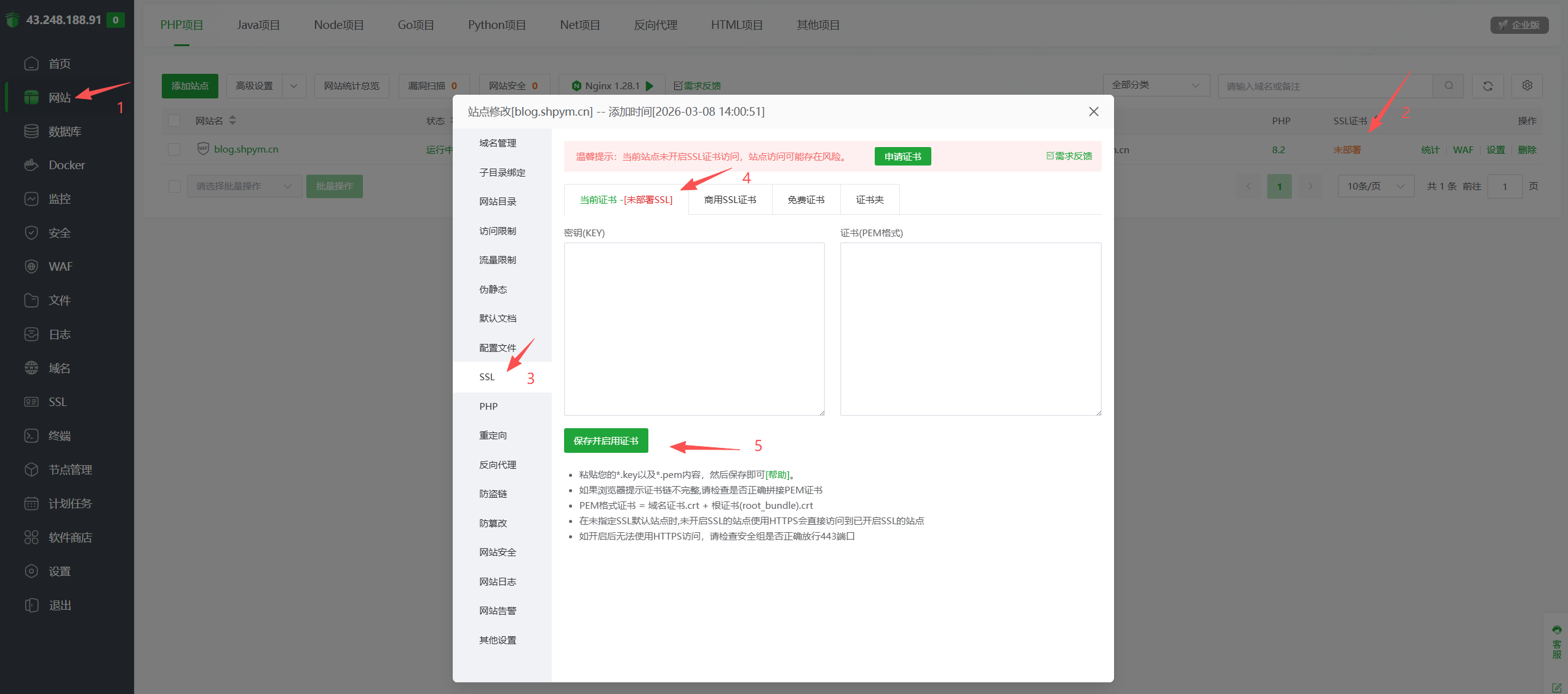Check the blog.shpym.cn row checkbox
Image resolution: width=1568 pixels, height=694 pixels.
[x=174, y=150]
